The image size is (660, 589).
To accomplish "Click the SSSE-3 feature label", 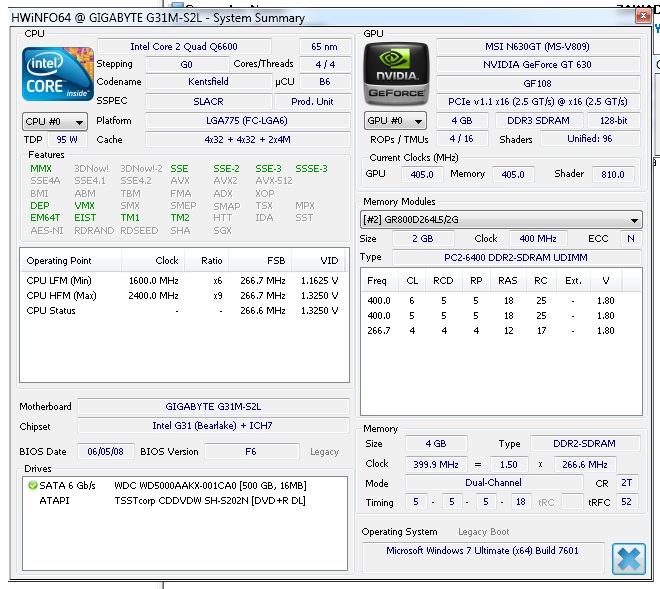I will (x=311, y=169).
